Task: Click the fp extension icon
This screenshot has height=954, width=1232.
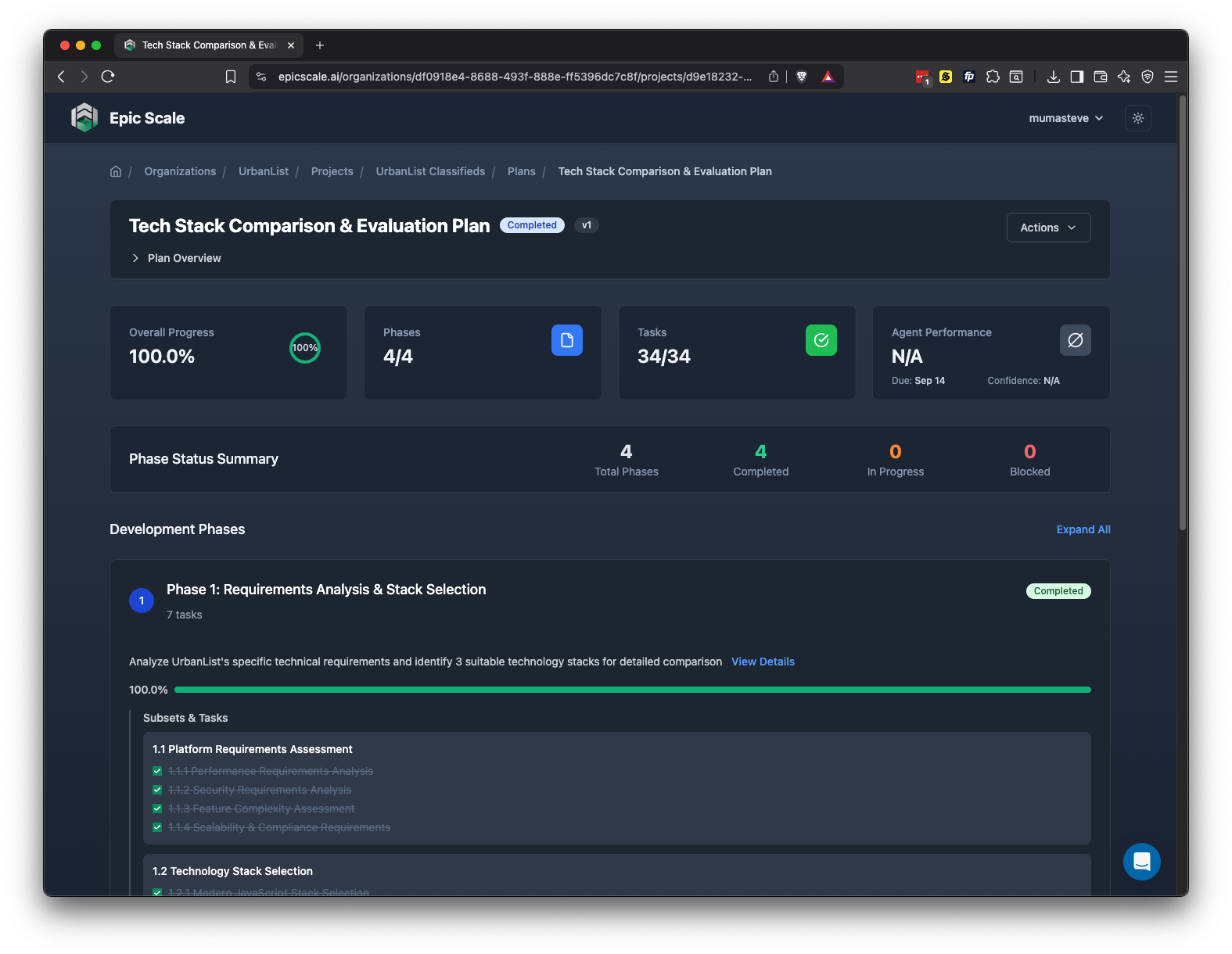Action: [x=969, y=77]
